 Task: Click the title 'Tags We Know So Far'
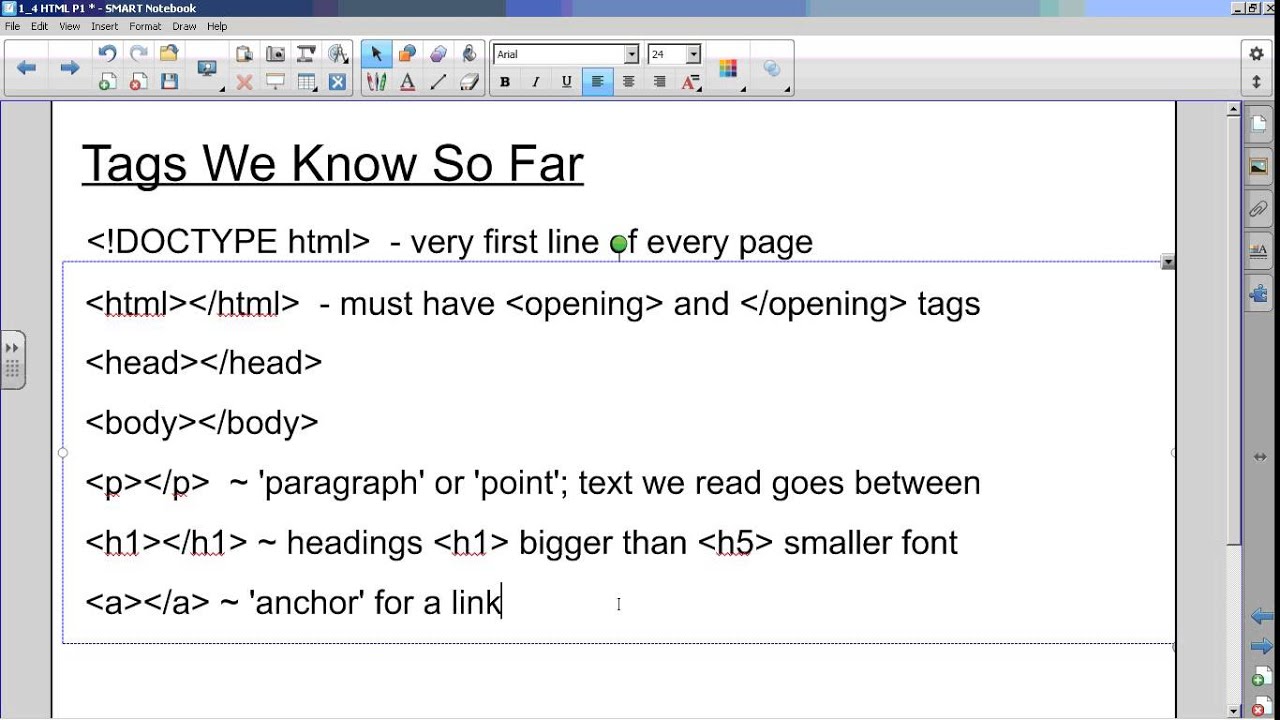click(x=332, y=163)
